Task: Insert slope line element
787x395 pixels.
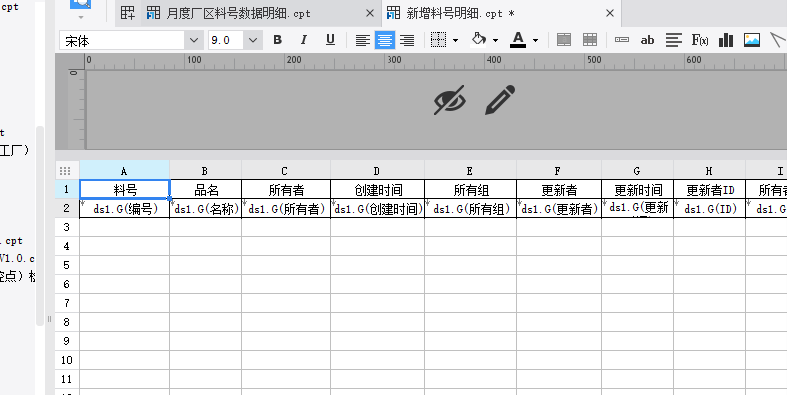Action: 778,40
